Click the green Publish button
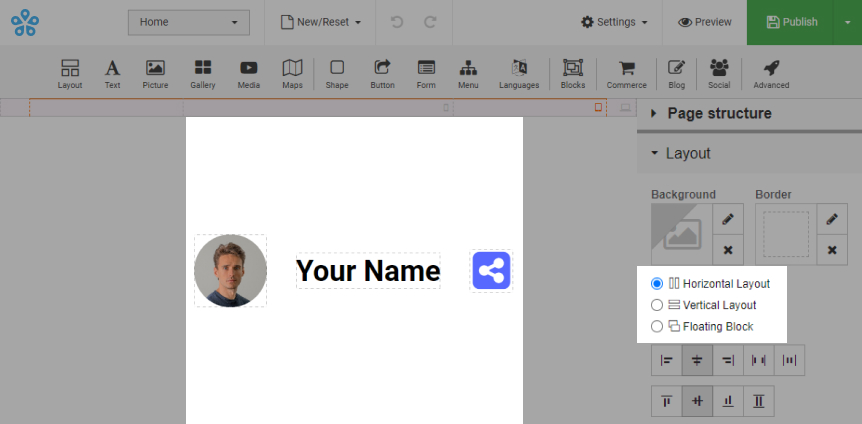Viewport: 862px width, 424px height. pos(792,22)
